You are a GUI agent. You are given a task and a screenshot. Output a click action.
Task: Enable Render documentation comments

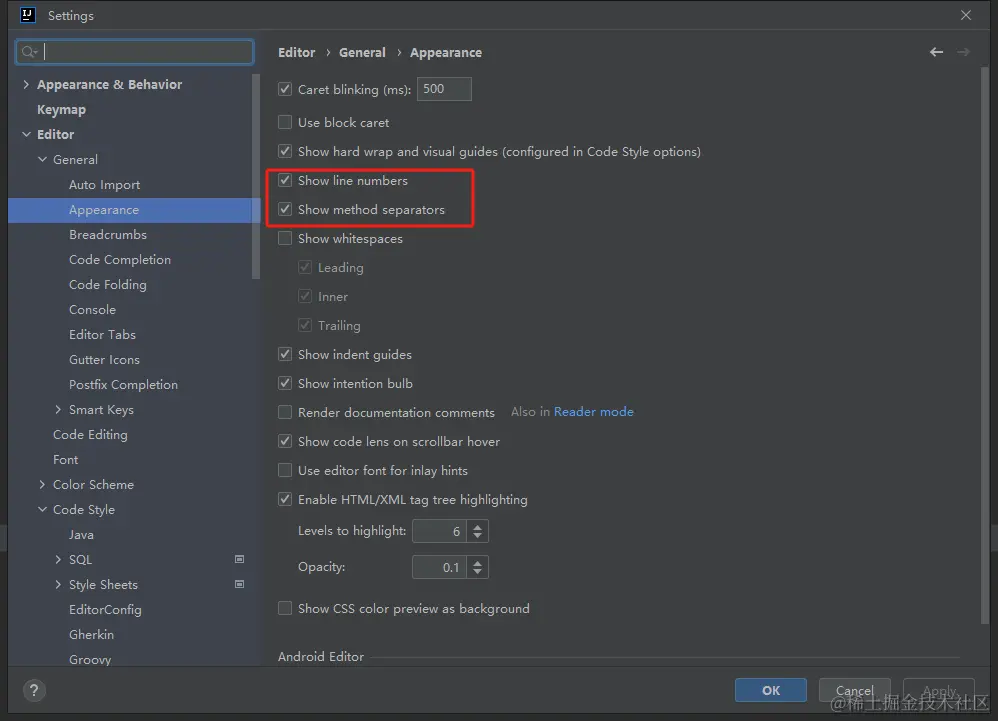pyautogui.click(x=285, y=412)
